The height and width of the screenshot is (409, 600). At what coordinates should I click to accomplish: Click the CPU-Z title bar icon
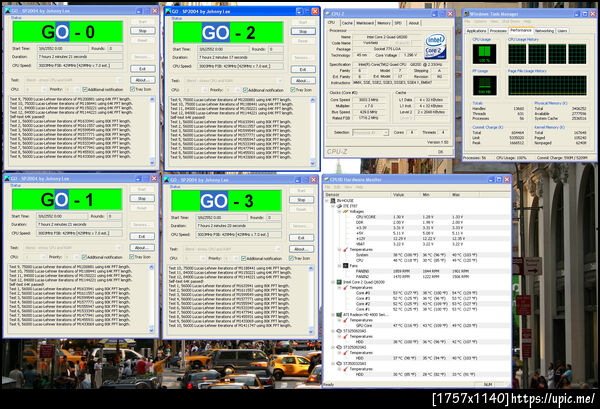(328, 14)
